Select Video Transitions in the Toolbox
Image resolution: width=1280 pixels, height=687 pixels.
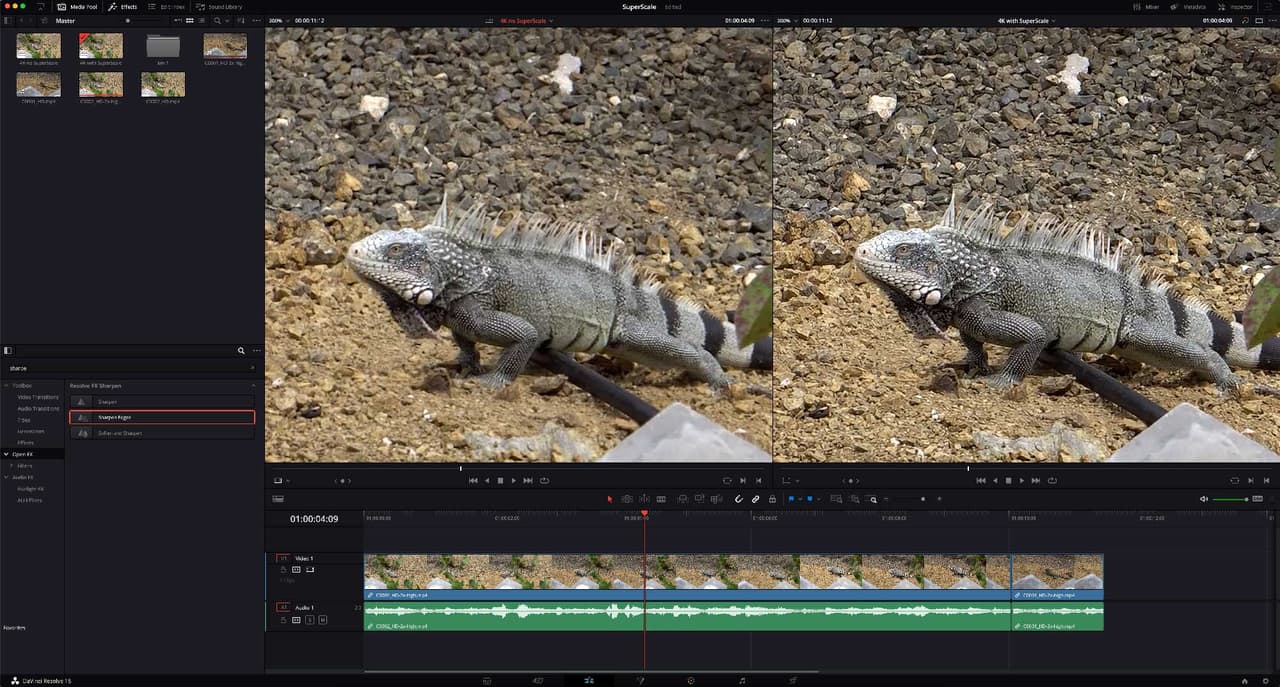(x=38, y=397)
